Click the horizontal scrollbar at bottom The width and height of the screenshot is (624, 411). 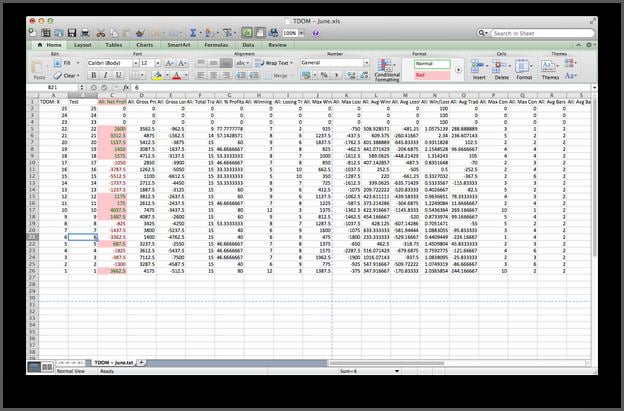pos(386,363)
